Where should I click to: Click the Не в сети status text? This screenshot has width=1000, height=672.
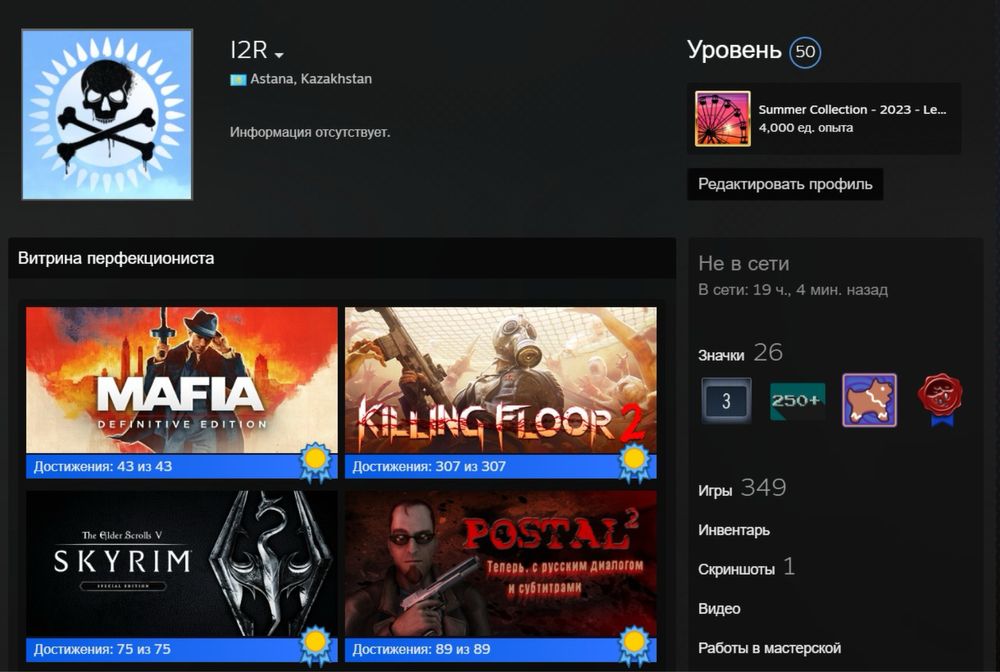744,263
